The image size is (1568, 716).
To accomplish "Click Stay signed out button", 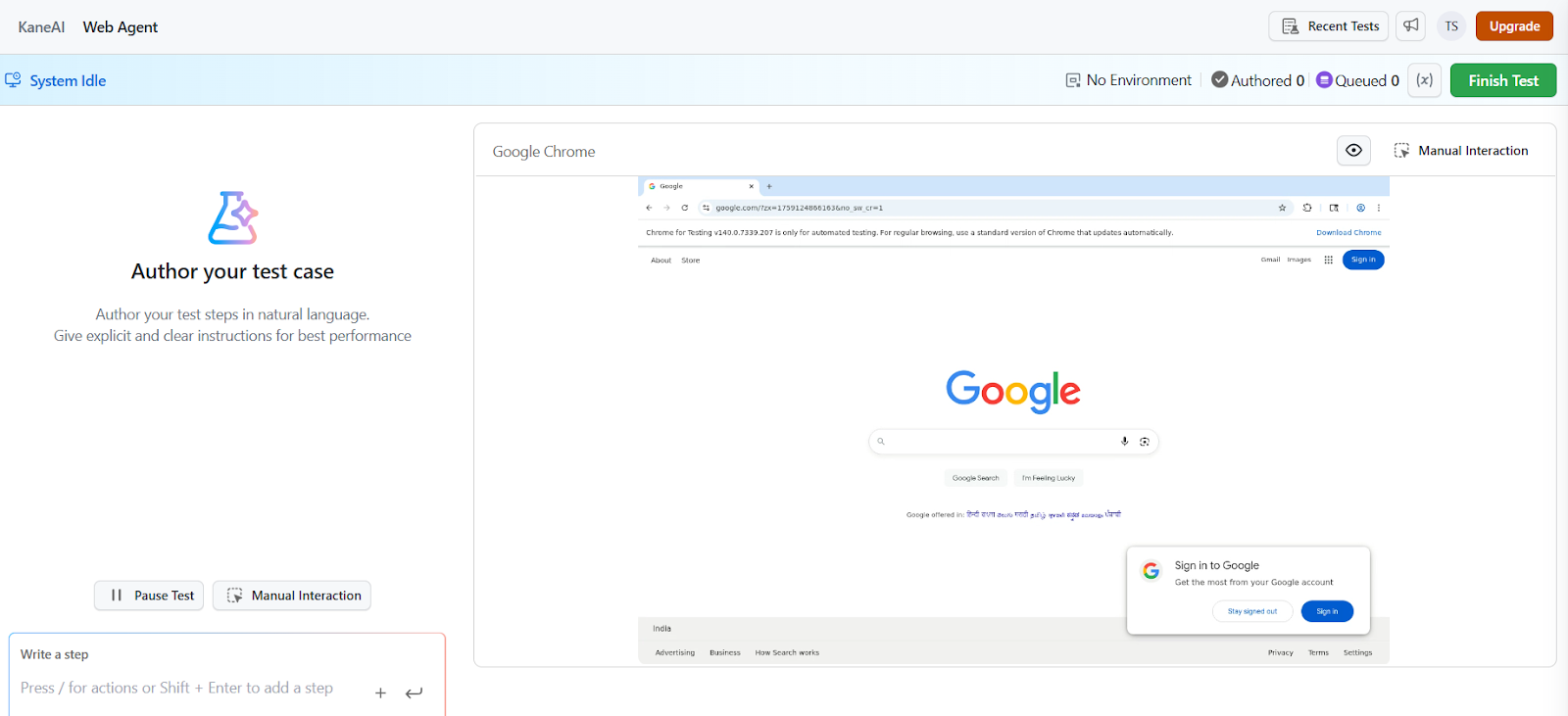I will point(1252,611).
